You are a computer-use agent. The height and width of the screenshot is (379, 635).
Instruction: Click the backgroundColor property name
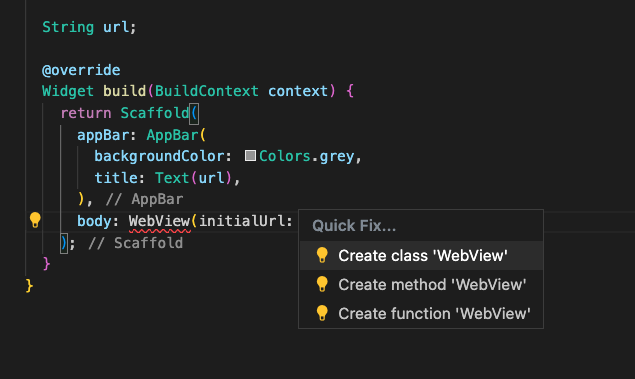(x=160, y=156)
